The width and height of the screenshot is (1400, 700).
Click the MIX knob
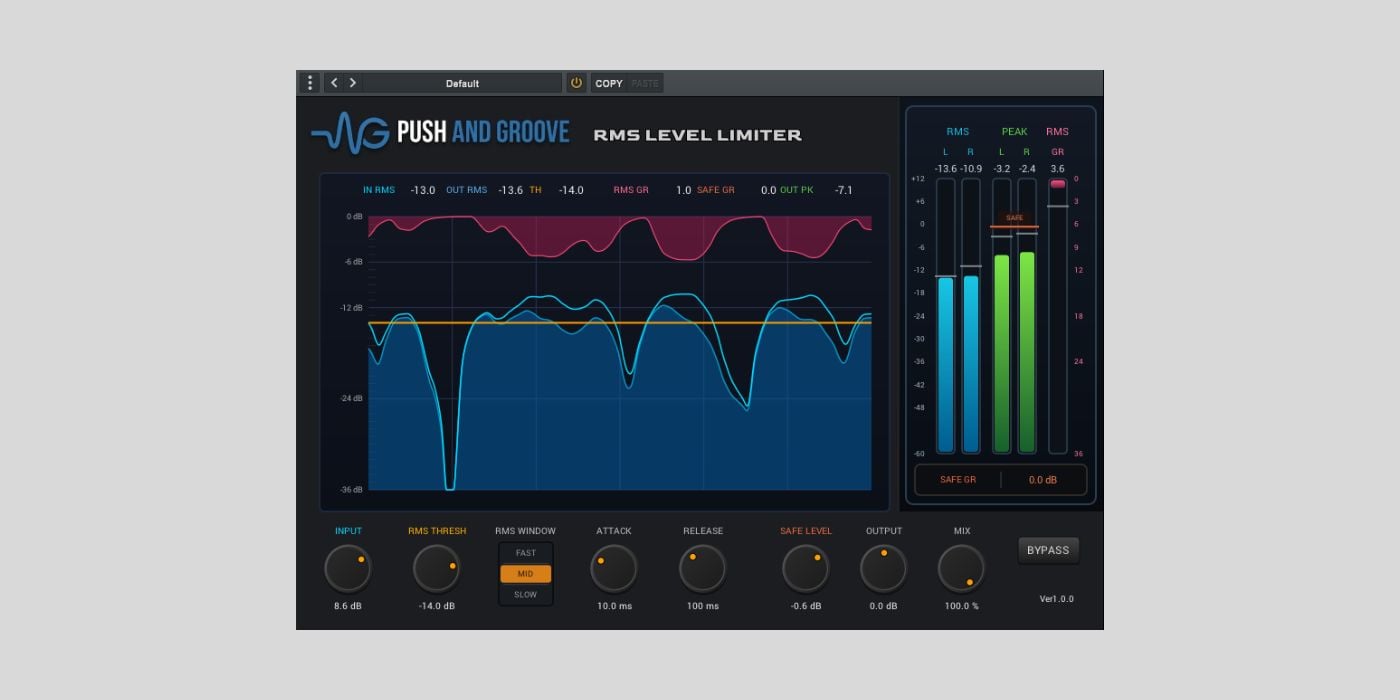coord(962,569)
